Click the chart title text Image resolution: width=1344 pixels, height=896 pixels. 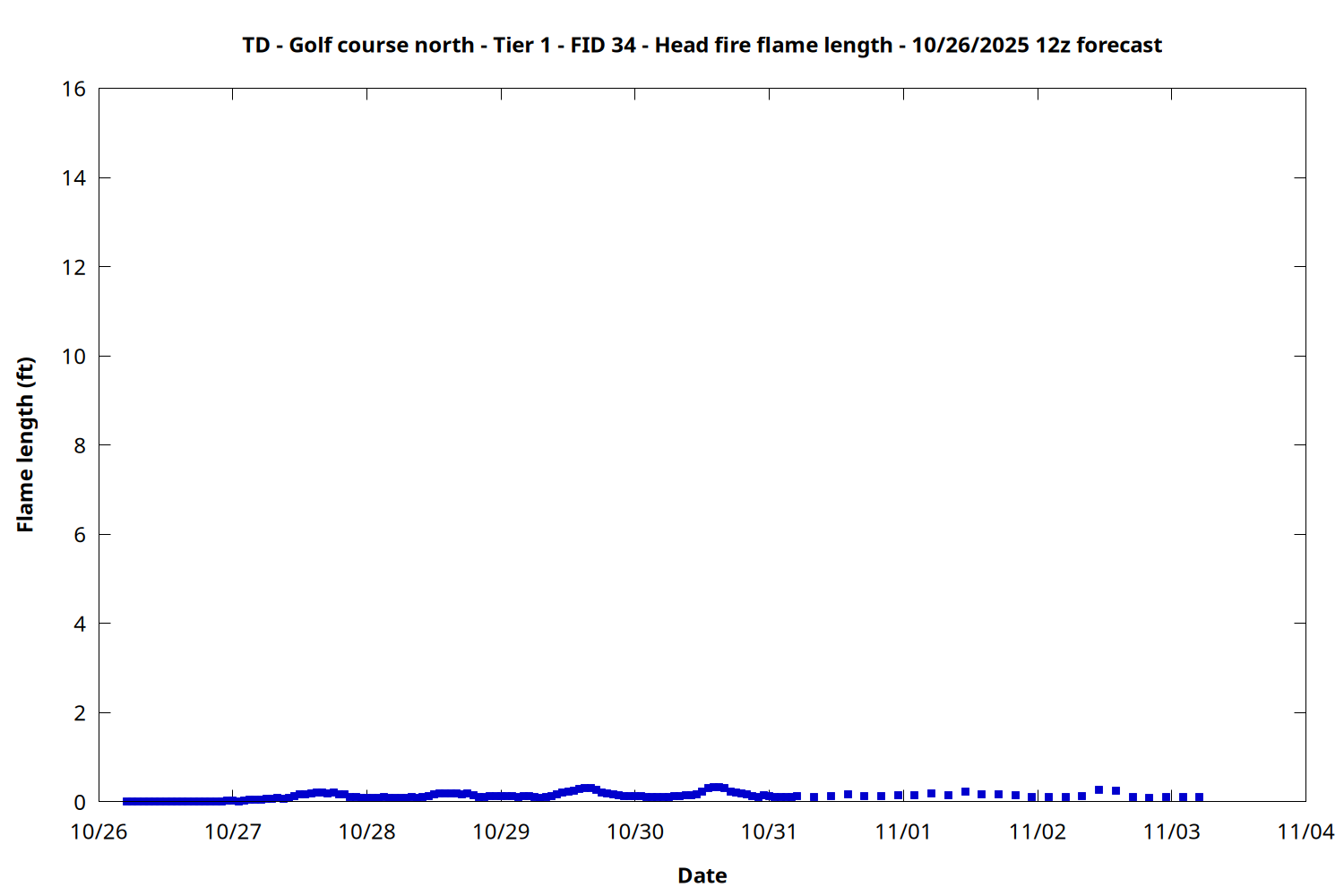click(x=702, y=46)
